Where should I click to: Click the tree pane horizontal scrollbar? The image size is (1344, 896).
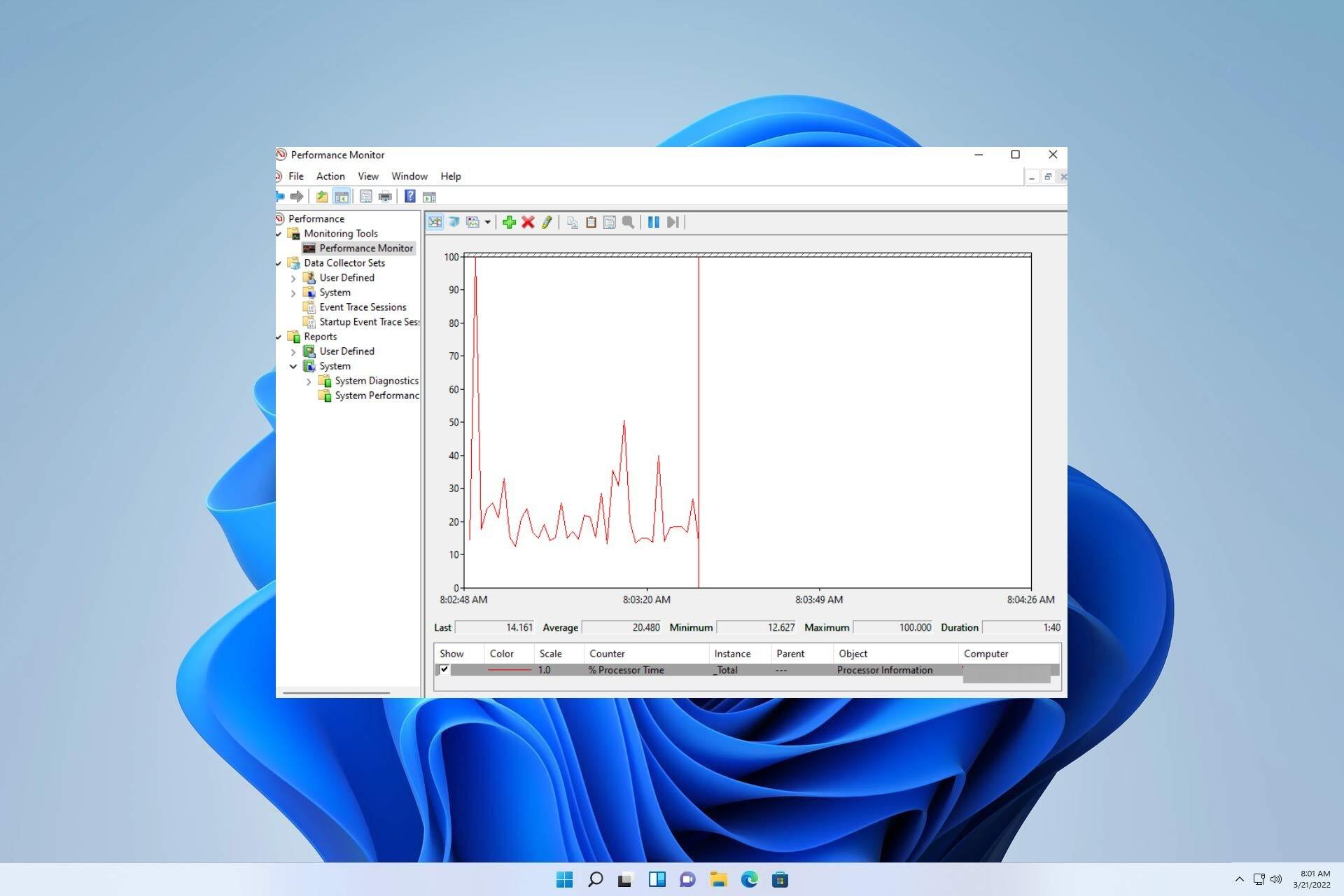point(336,693)
